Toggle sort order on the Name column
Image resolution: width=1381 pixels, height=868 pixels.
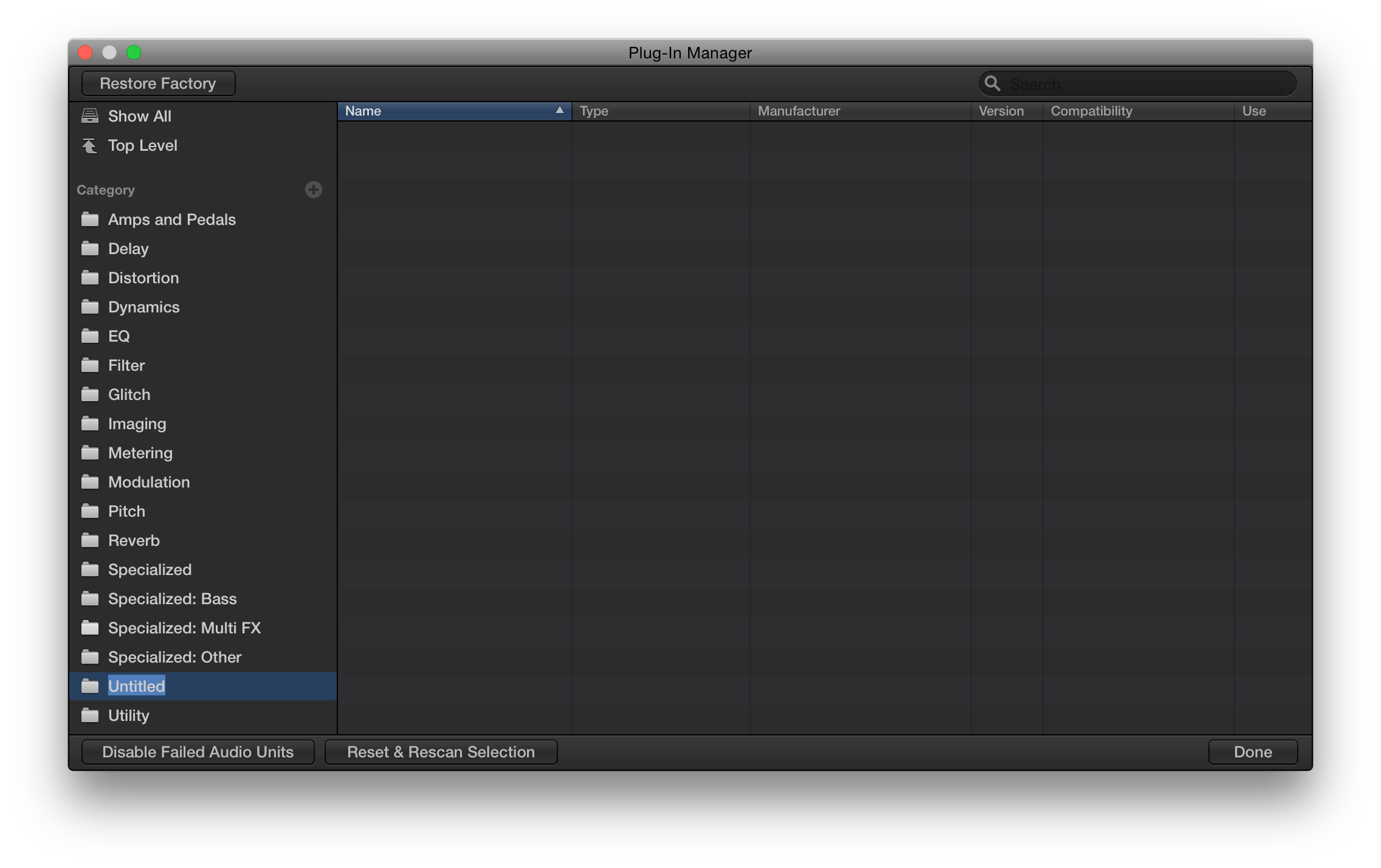454,111
